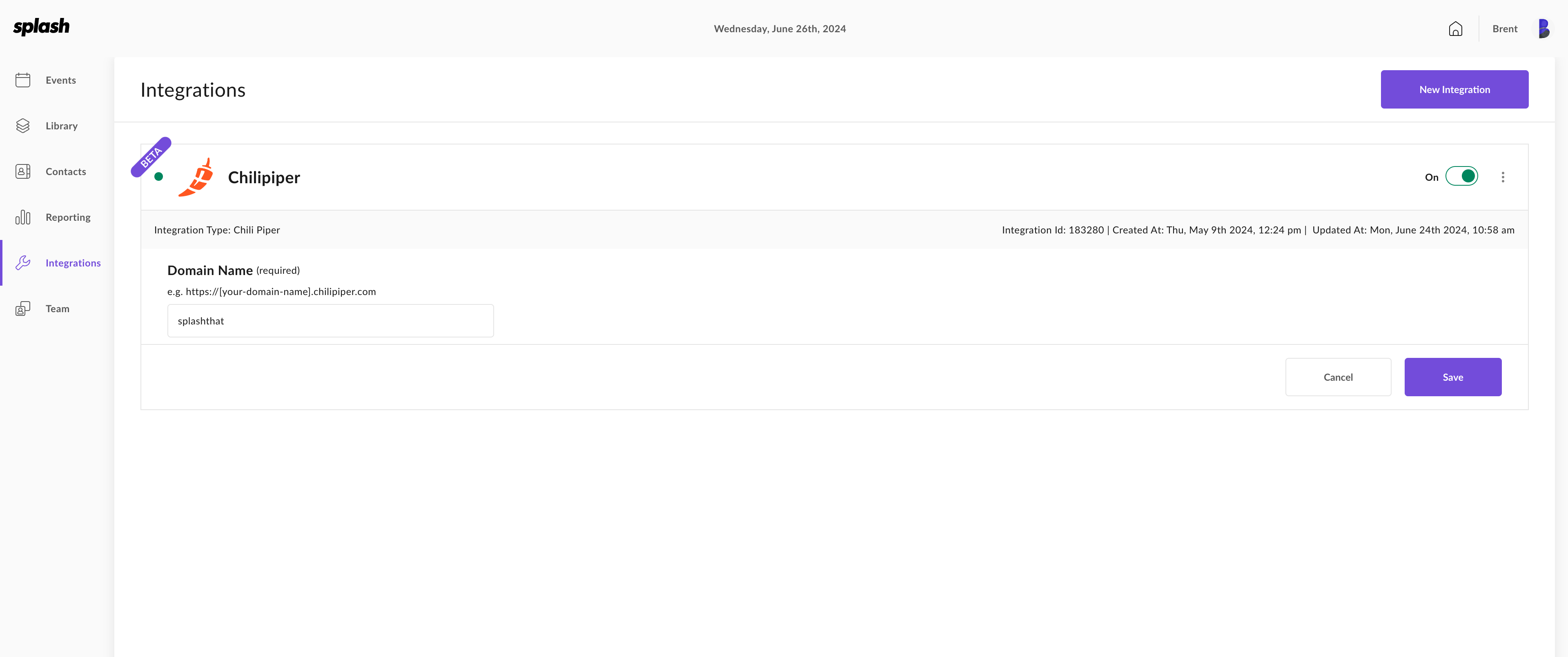Click the date Wednesday, June 26th, 2024
Viewport: 1568px width, 657px height.
[780, 29]
